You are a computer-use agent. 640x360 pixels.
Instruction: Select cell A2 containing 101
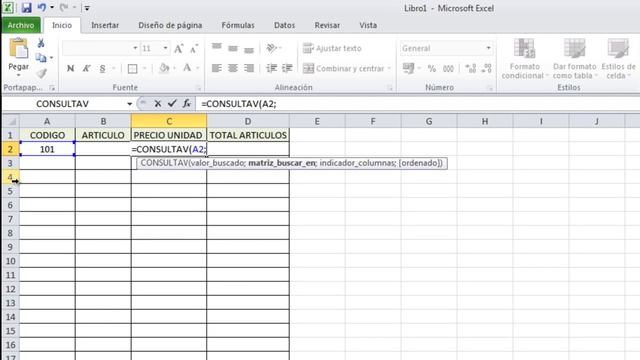[x=47, y=149]
